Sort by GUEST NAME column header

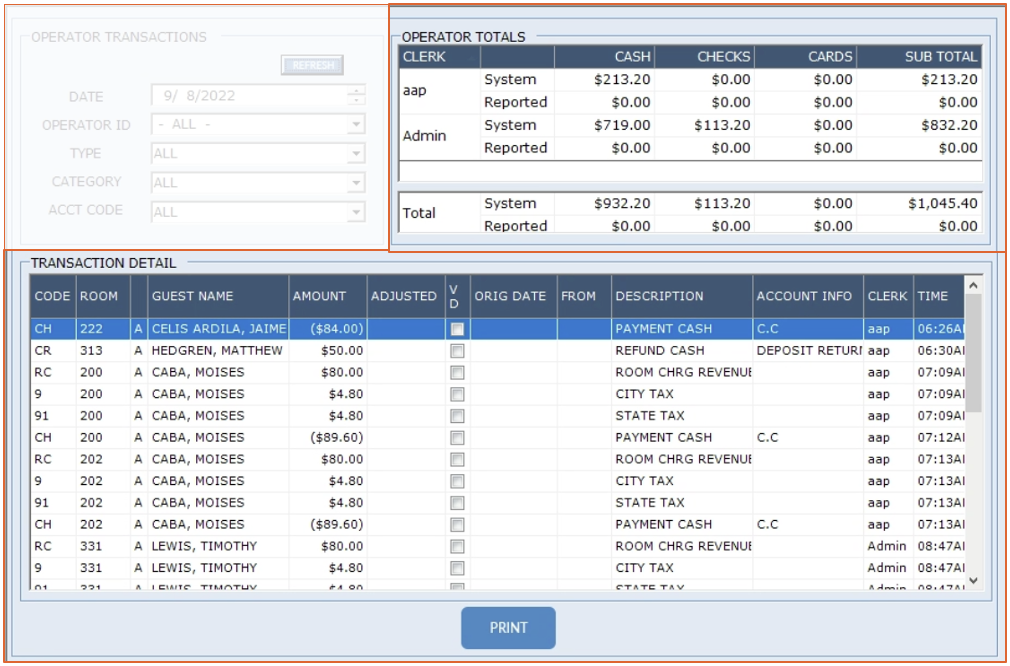[x=192, y=296]
